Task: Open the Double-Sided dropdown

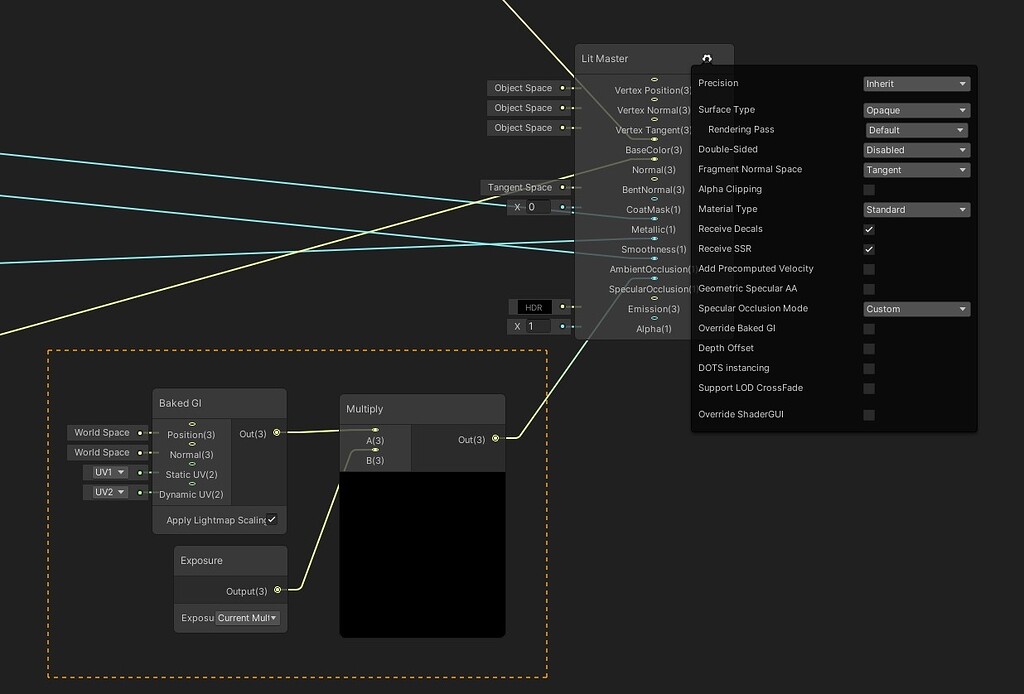Action: pos(915,150)
